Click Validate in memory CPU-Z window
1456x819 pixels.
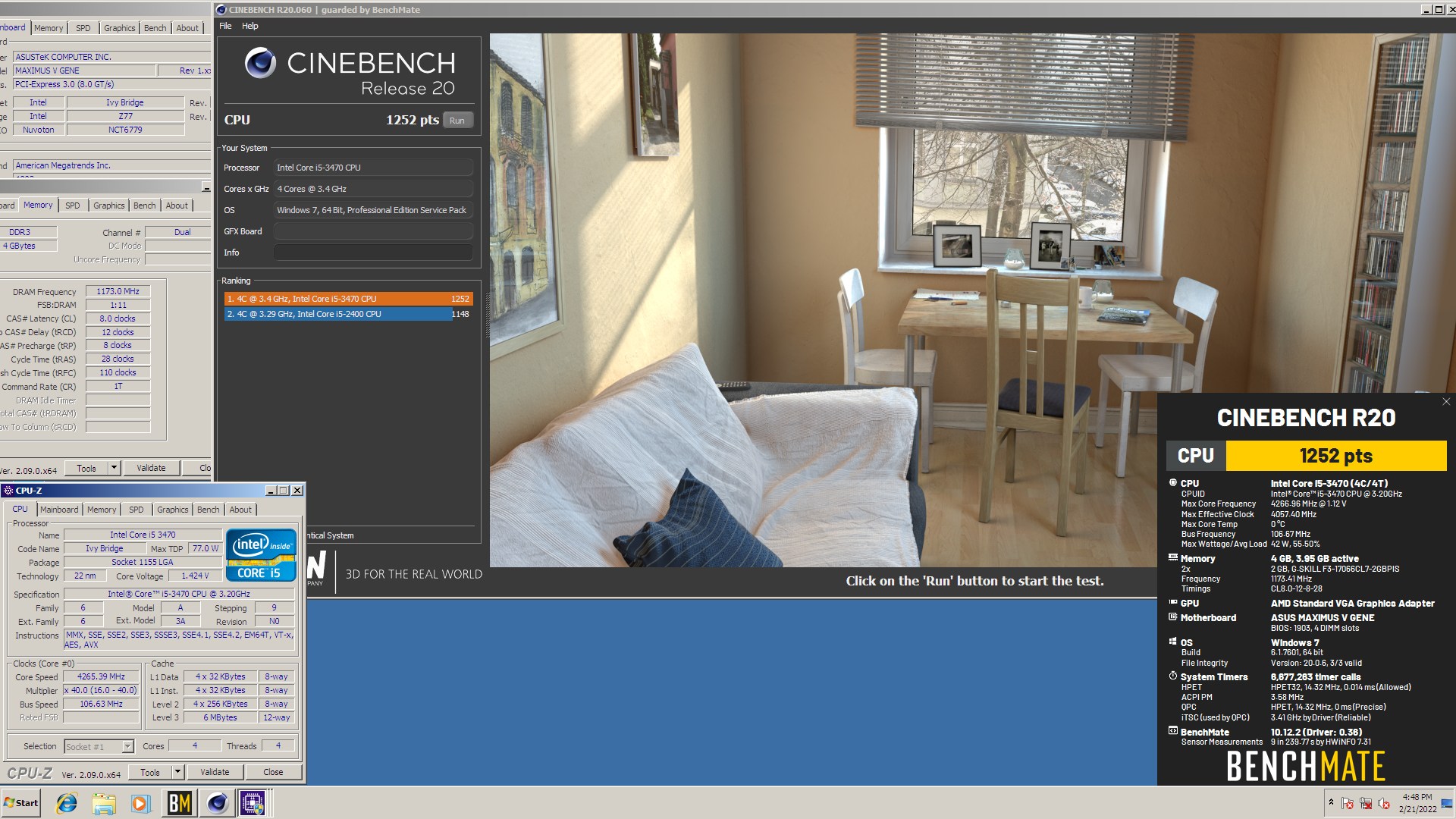[151, 469]
